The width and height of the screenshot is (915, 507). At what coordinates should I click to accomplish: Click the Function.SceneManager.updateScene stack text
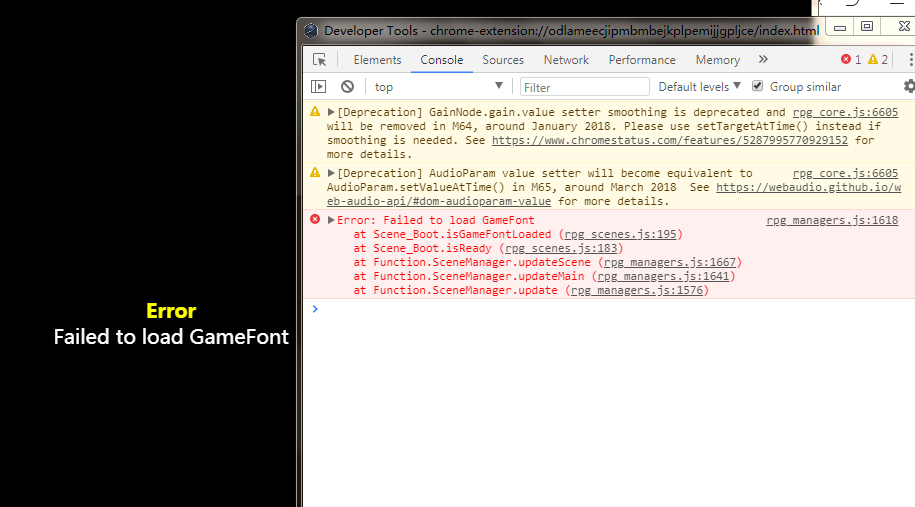(481, 263)
